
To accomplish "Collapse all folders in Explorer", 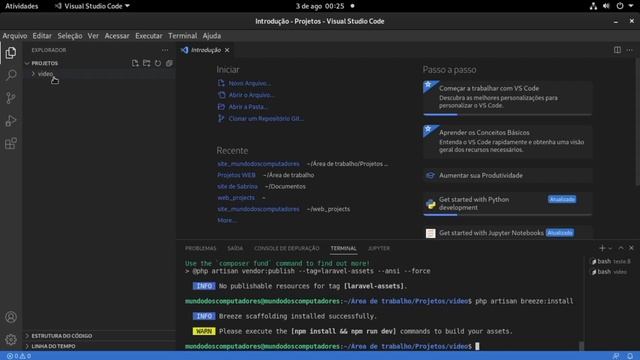I will click(169, 63).
